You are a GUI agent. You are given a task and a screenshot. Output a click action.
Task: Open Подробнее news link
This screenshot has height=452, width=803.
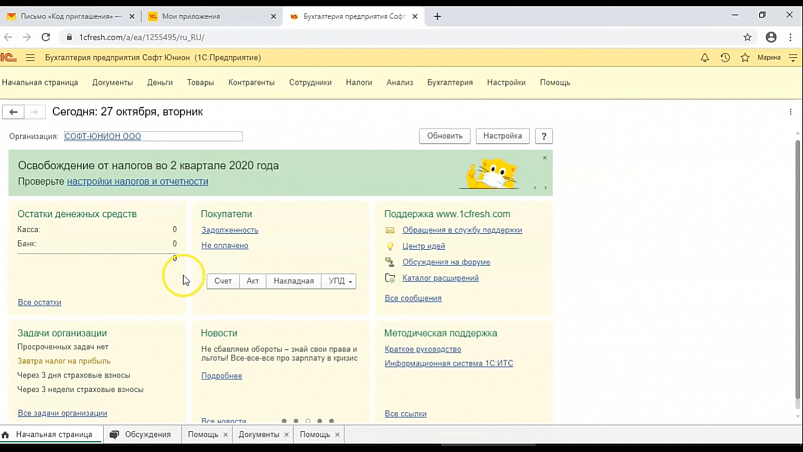click(x=222, y=376)
